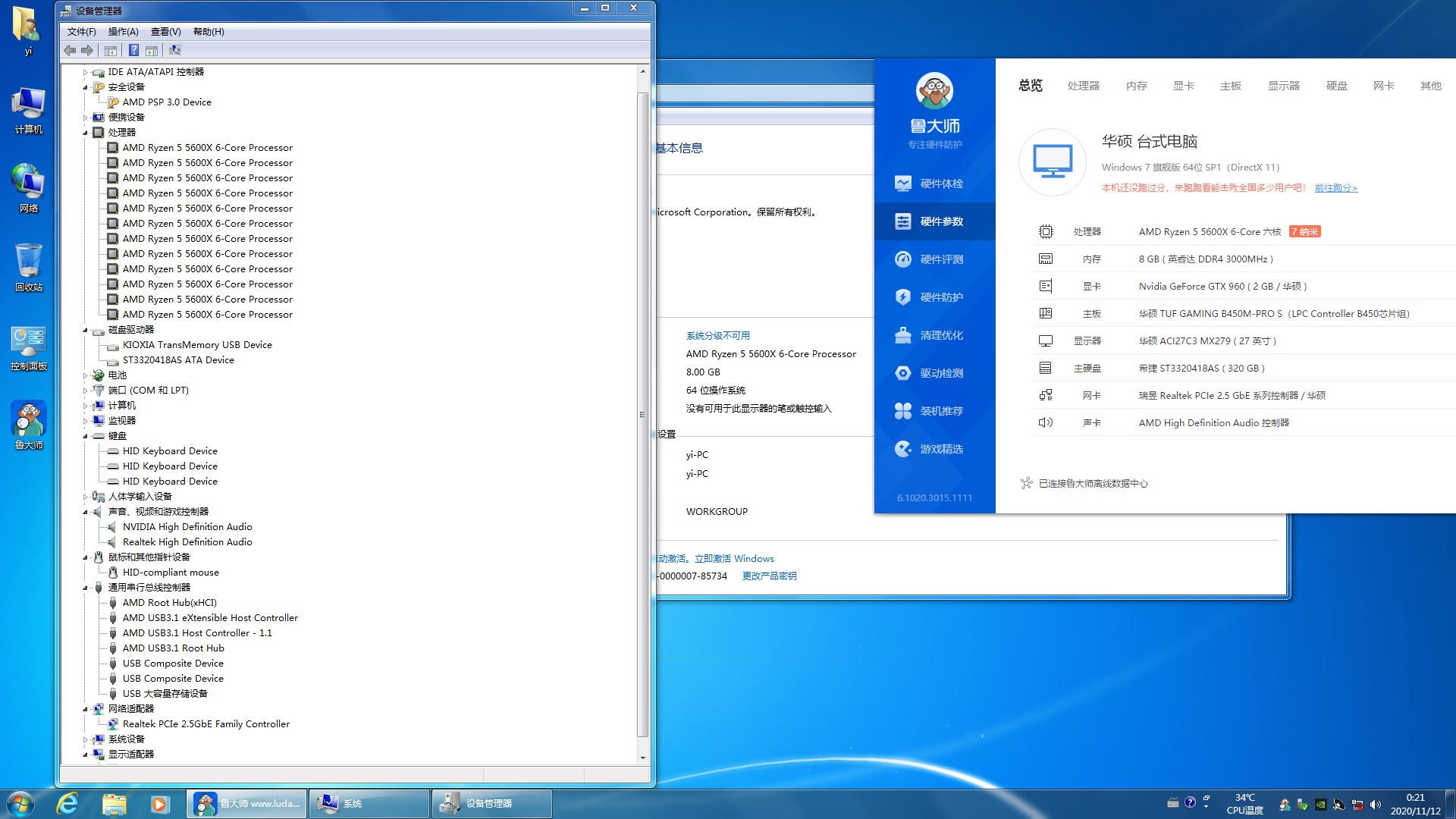Expand the 电池 node
1456x819 pixels.
pyautogui.click(x=85, y=375)
